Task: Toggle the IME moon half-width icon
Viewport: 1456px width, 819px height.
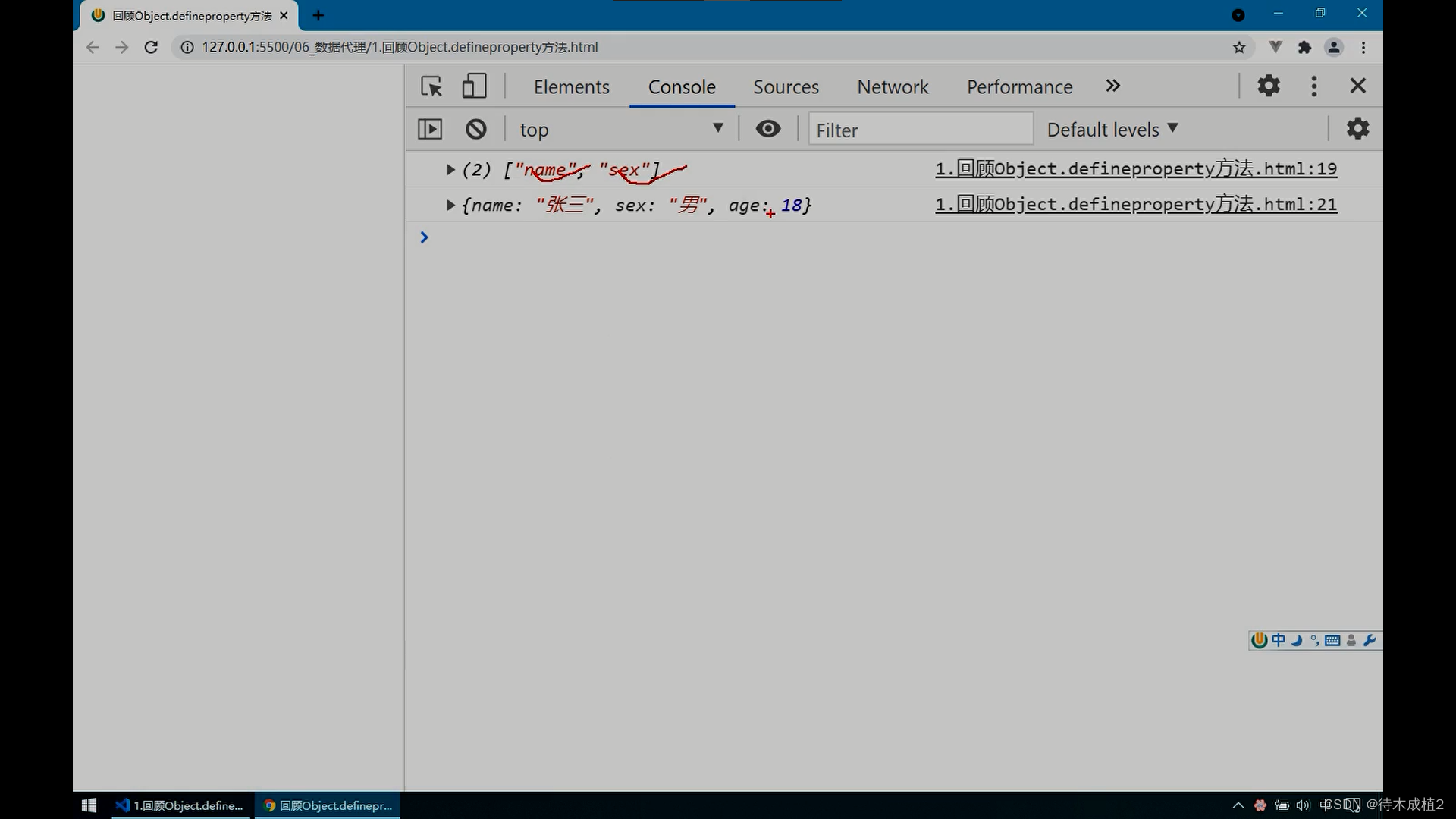Action: point(1297,640)
